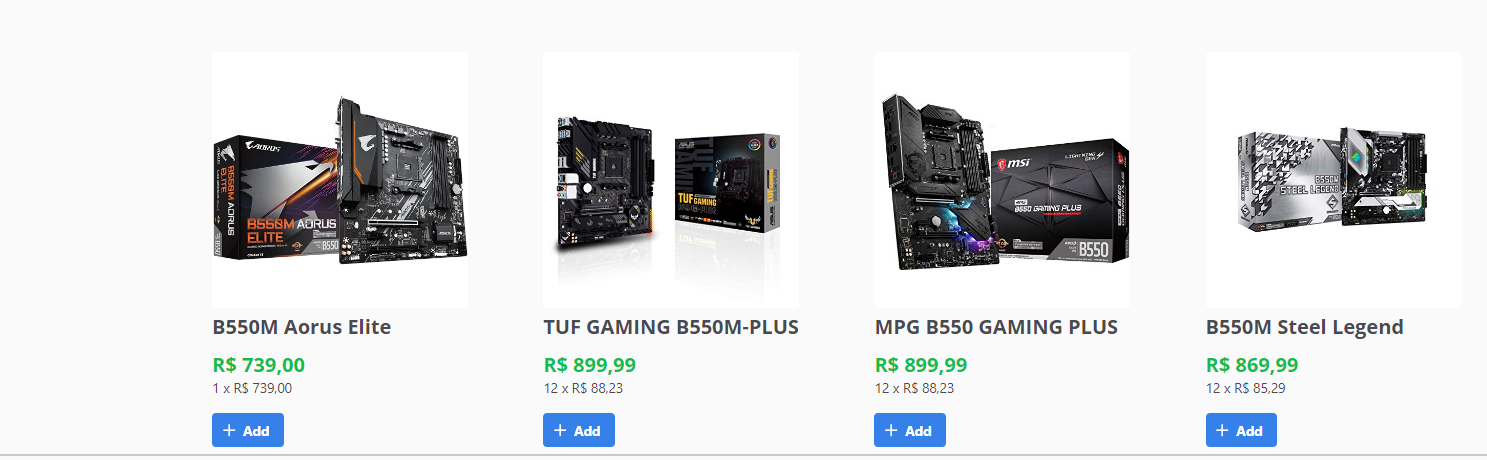
Task: Open the B550M Aorus Elite product image
Action: tap(340, 180)
